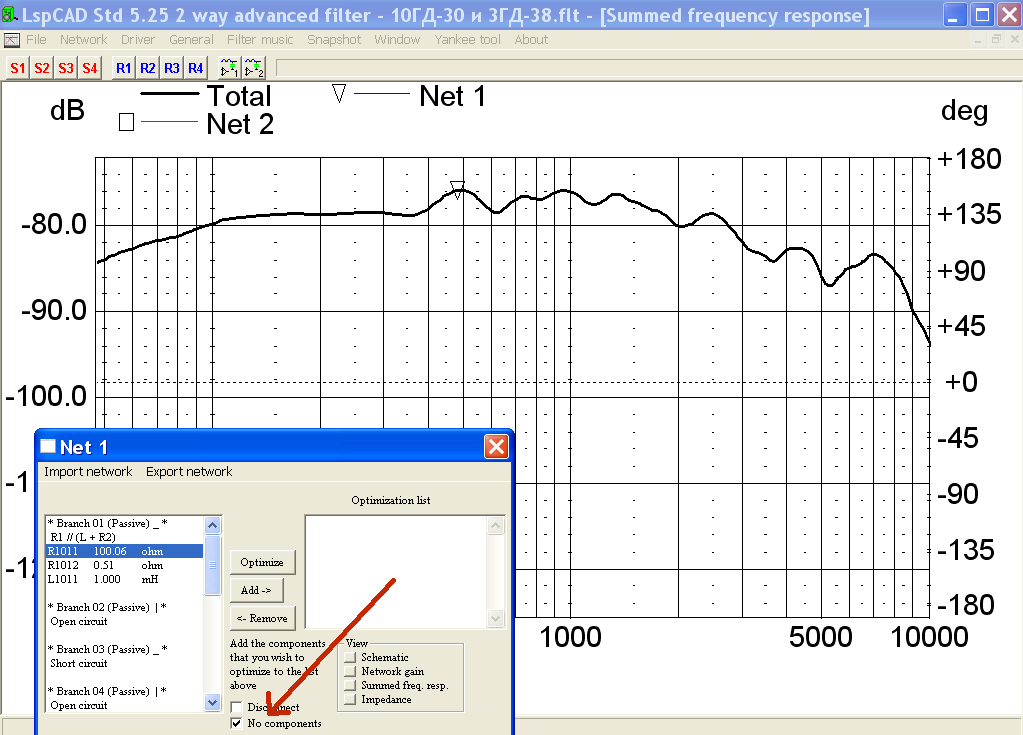Click the S2 snapshot store button

pyautogui.click(x=42, y=68)
